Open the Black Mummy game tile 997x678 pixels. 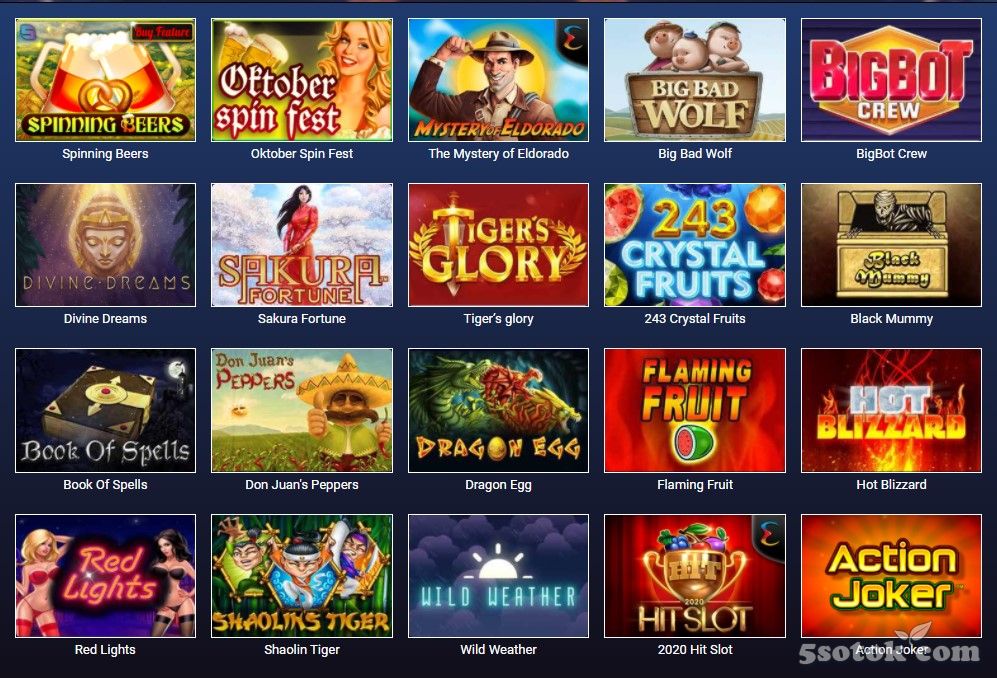[891, 245]
